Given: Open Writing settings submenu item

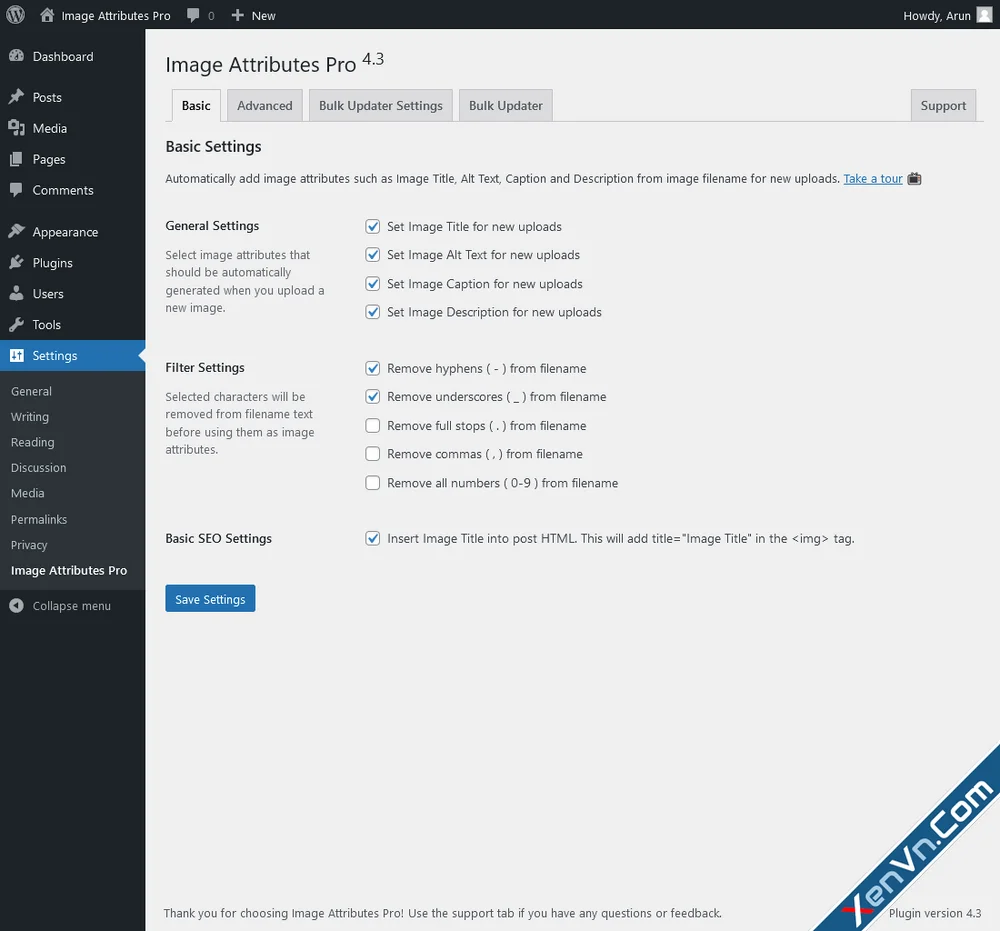Looking at the screenshot, I should [x=30, y=416].
